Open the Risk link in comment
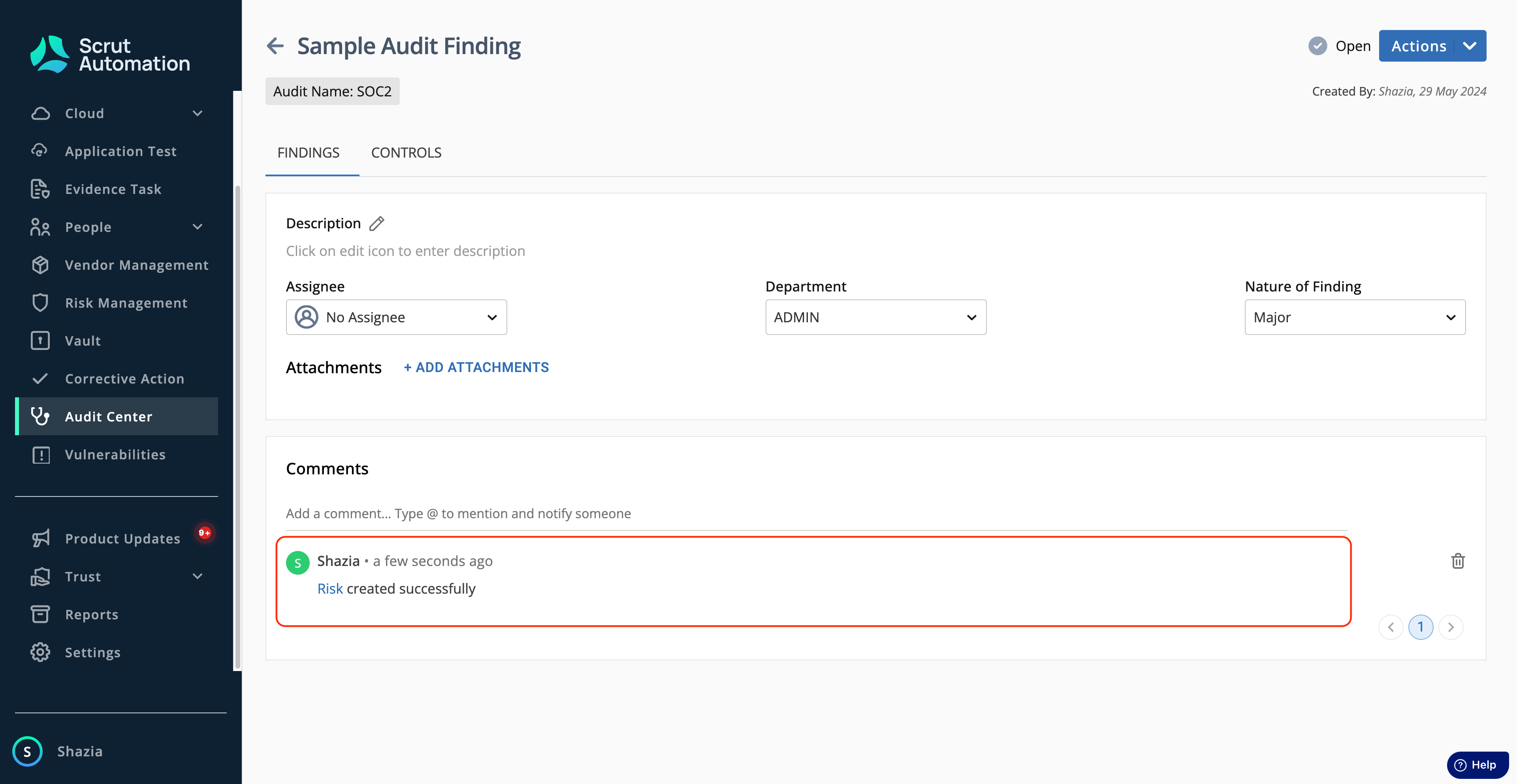The image size is (1517, 784). pos(330,588)
